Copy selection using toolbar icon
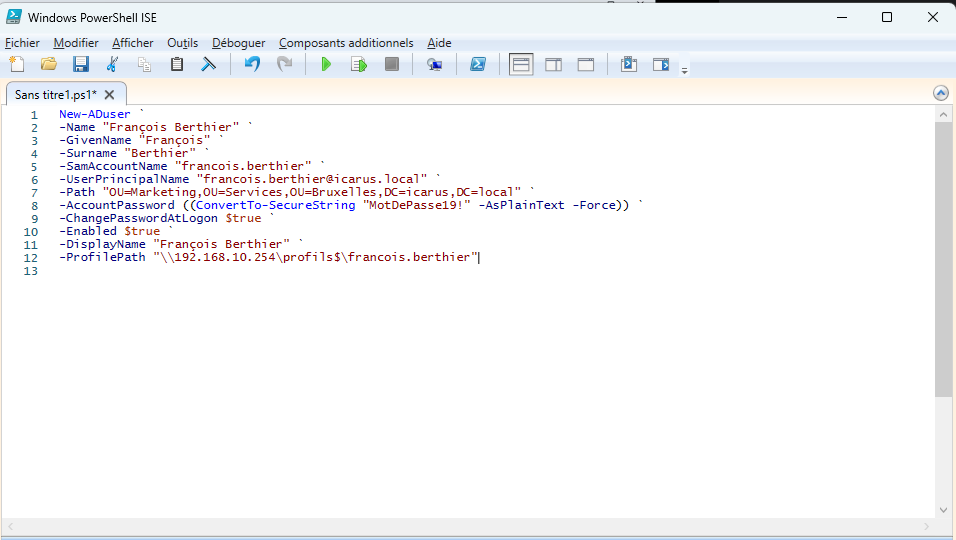The image size is (956, 540). (x=144, y=64)
